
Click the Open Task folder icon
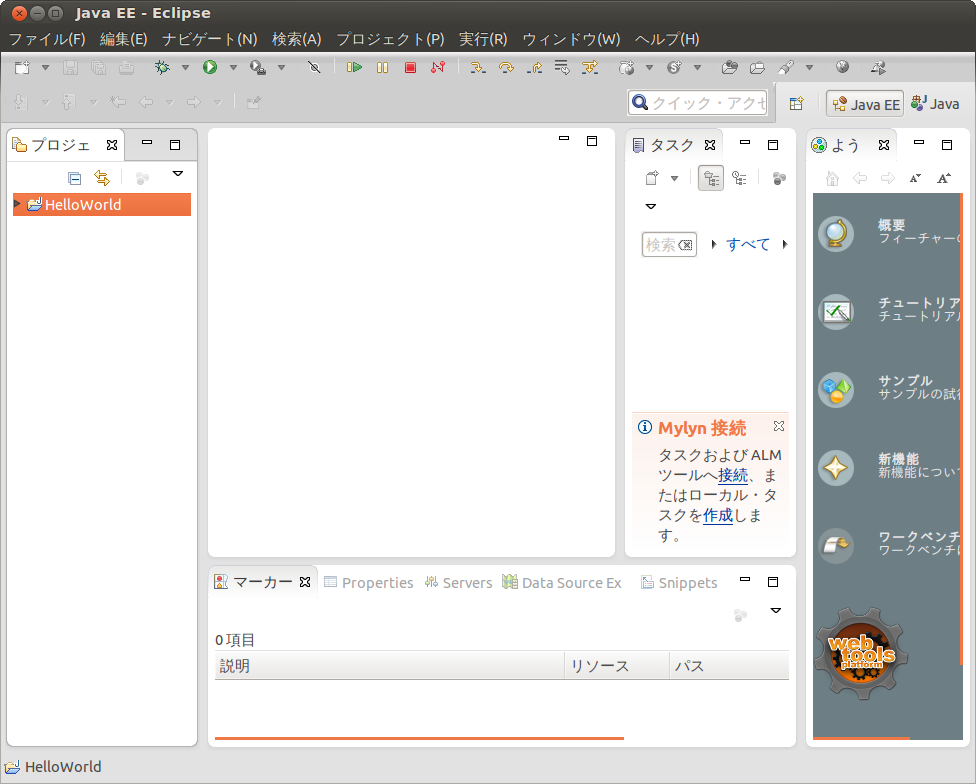[758, 67]
